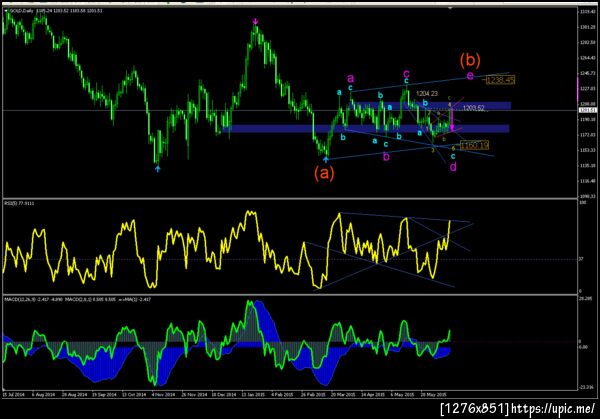Select the magenta d wave label
The height and width of the screenshot is (419, 600).
click(x=453, y=166)
